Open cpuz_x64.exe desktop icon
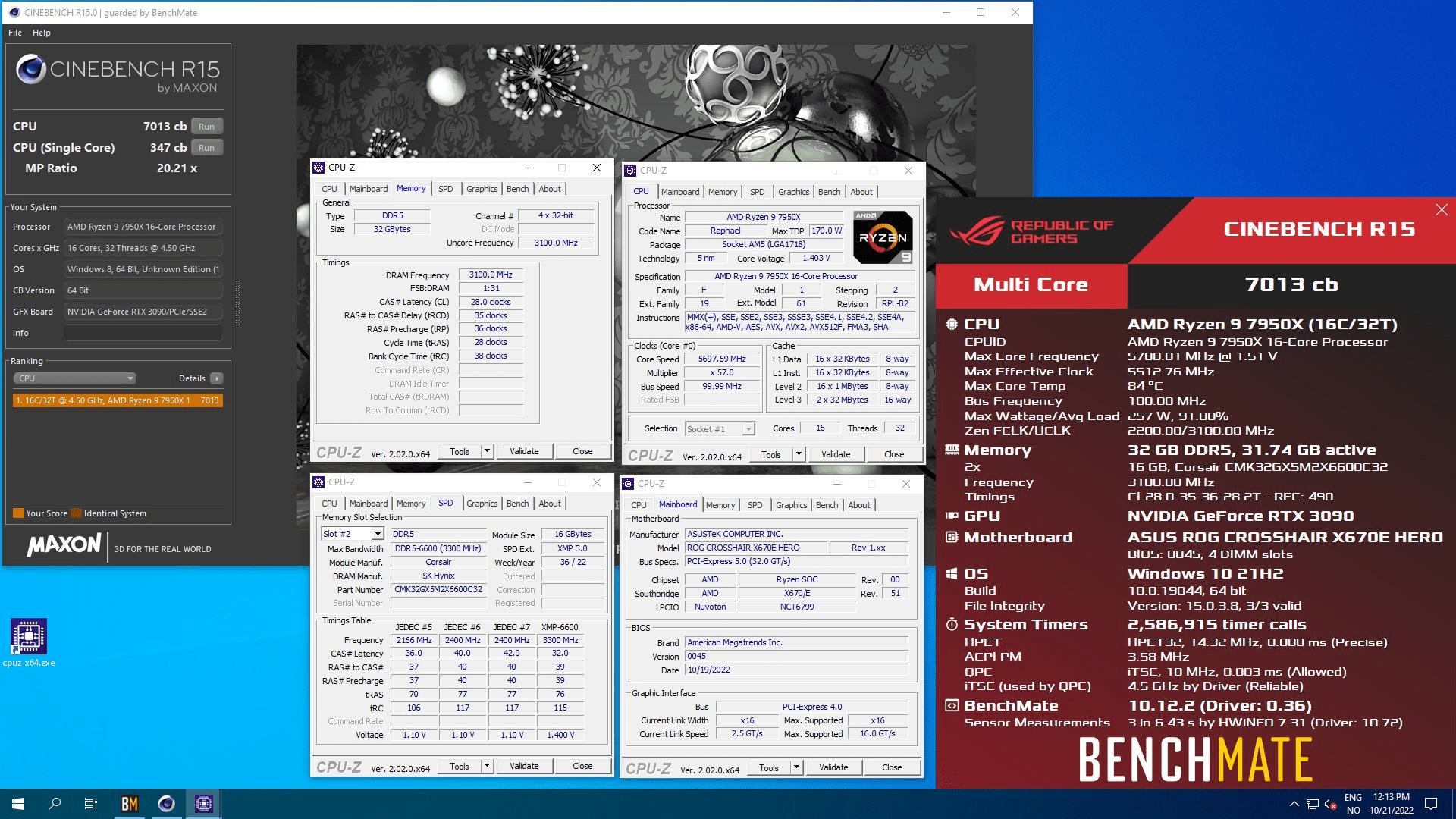 click(x=29, y=638)
